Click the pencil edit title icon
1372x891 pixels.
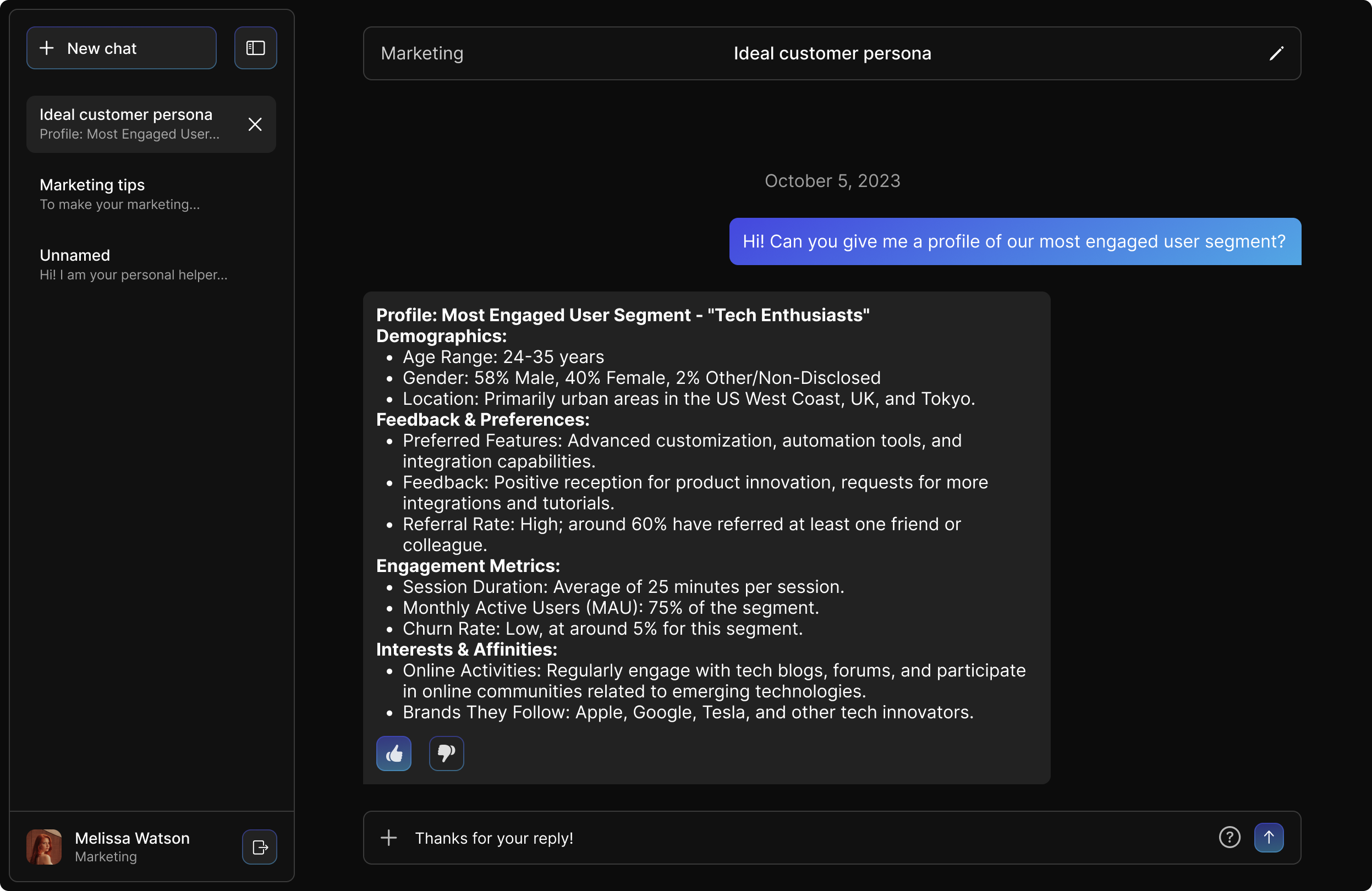pos(1276,53)
